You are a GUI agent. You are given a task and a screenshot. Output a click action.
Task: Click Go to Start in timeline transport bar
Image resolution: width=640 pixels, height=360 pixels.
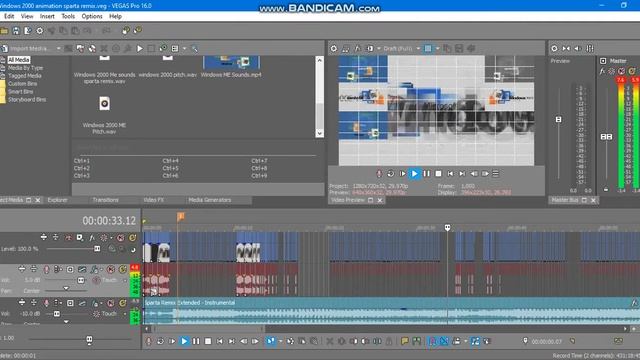click(220, 341)
